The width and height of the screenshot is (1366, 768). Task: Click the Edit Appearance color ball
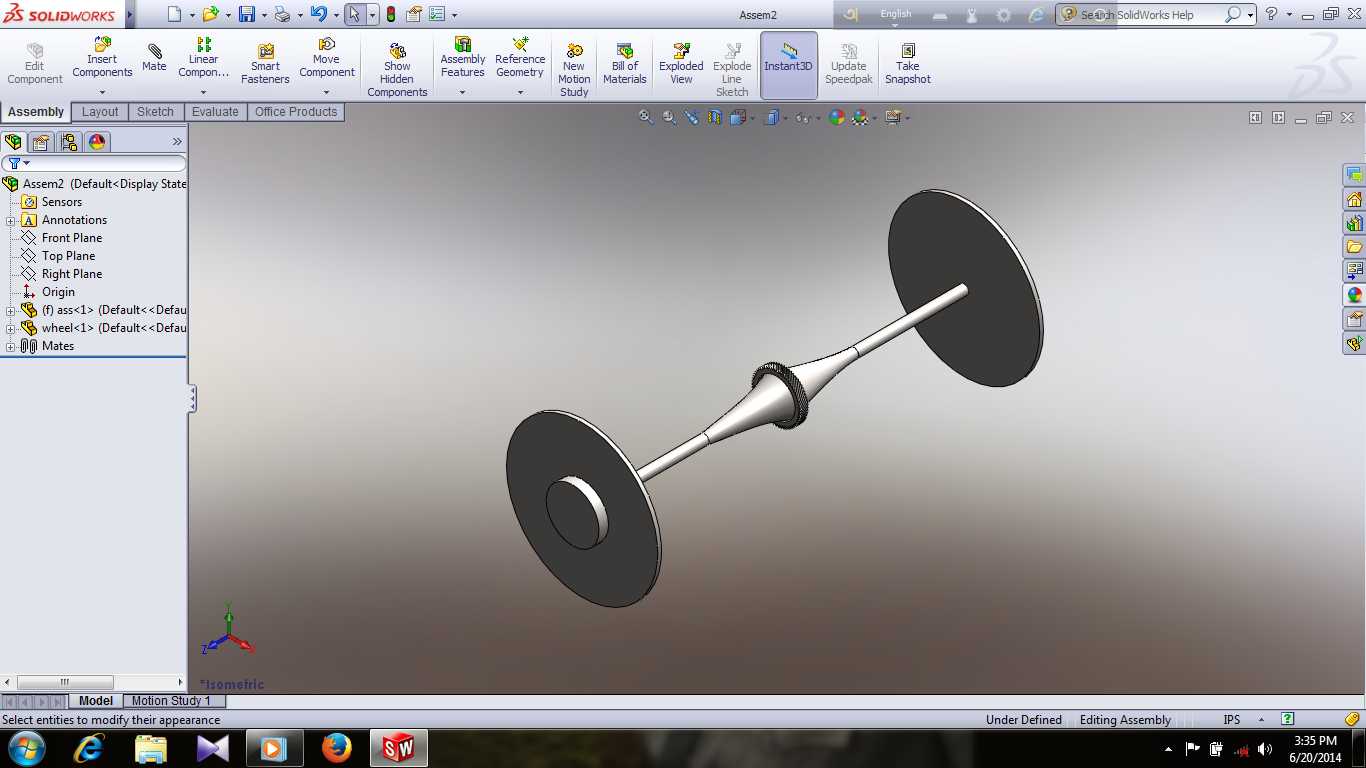pyautogui.click(x=836, y=117)
